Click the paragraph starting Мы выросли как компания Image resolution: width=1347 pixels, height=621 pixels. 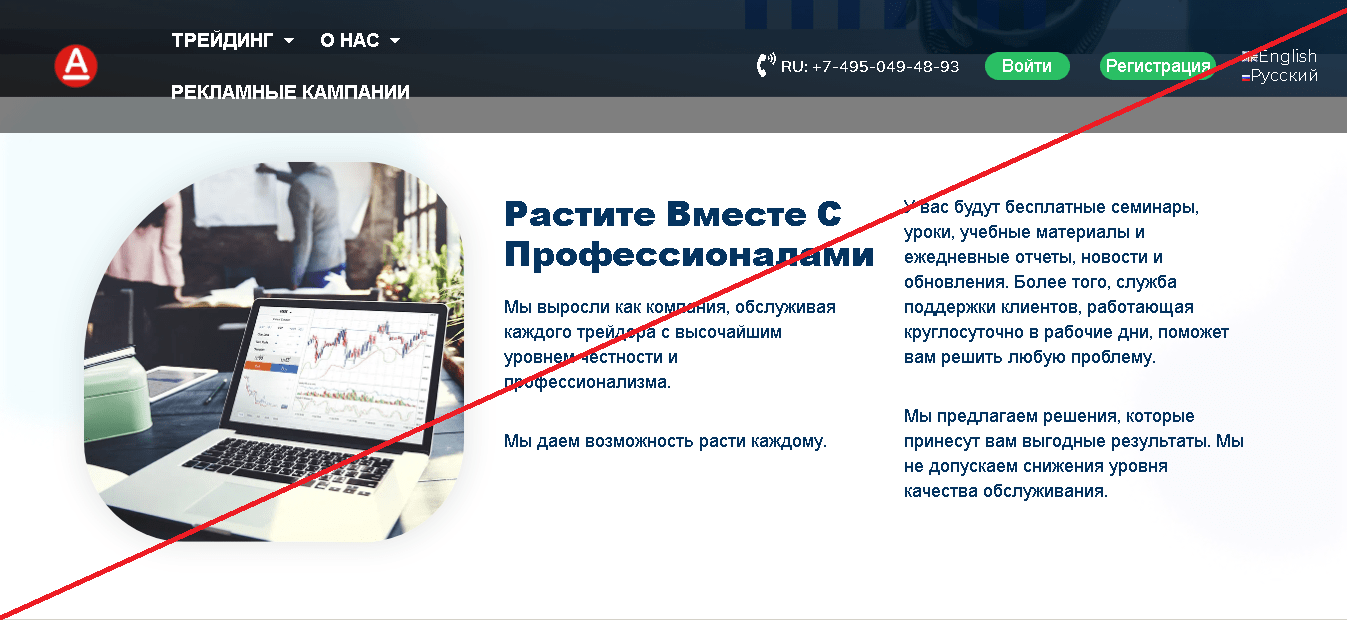pyautogui.click(x=669, y=344)
